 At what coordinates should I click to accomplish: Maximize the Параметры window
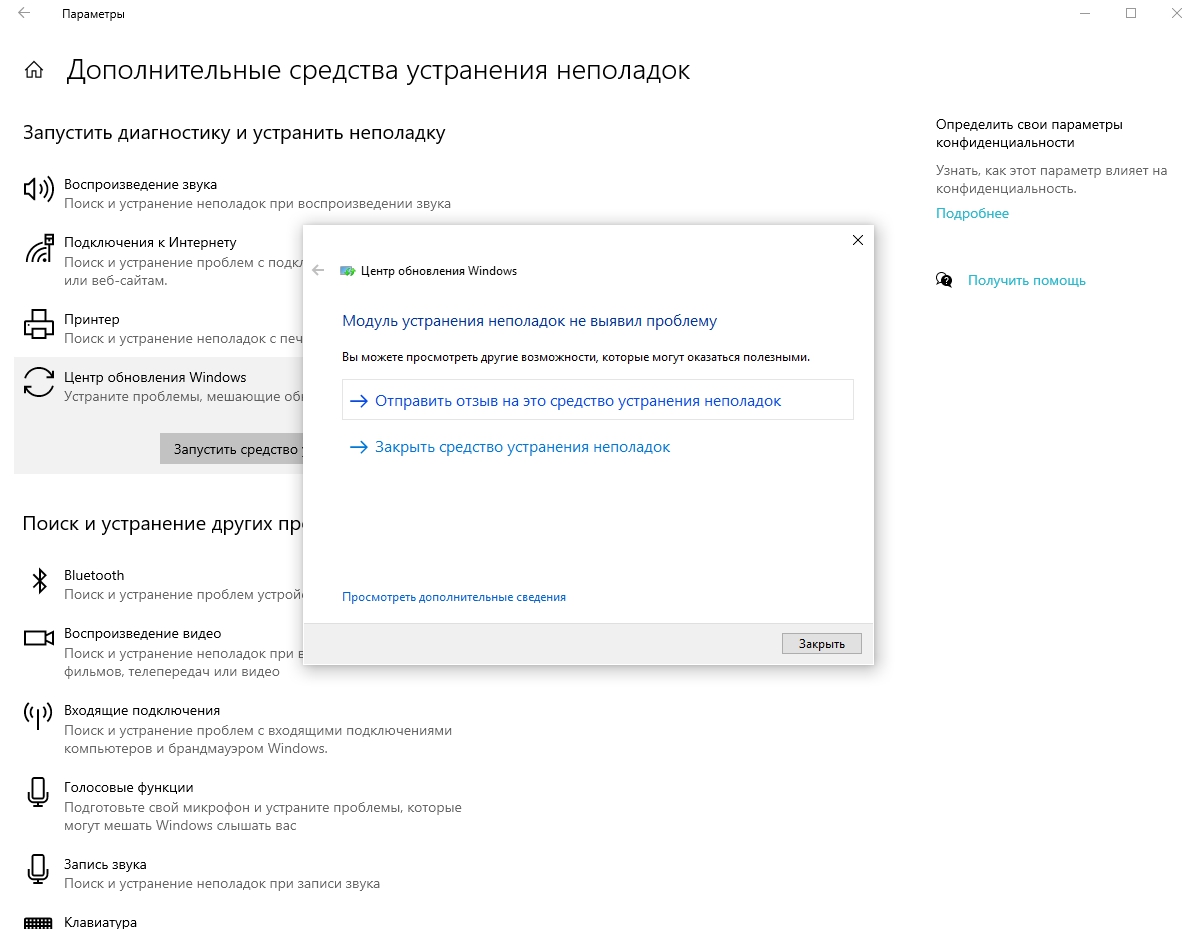click(1131, 14)
